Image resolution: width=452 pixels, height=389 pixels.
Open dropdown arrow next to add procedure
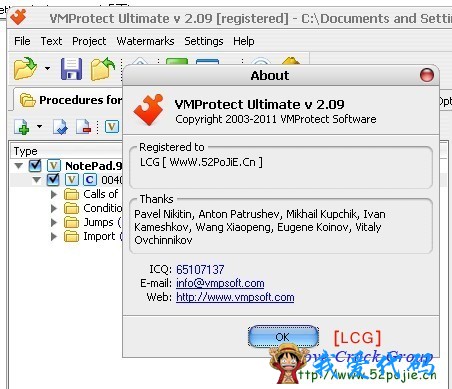pyautogui.click(x=39, y=126)
